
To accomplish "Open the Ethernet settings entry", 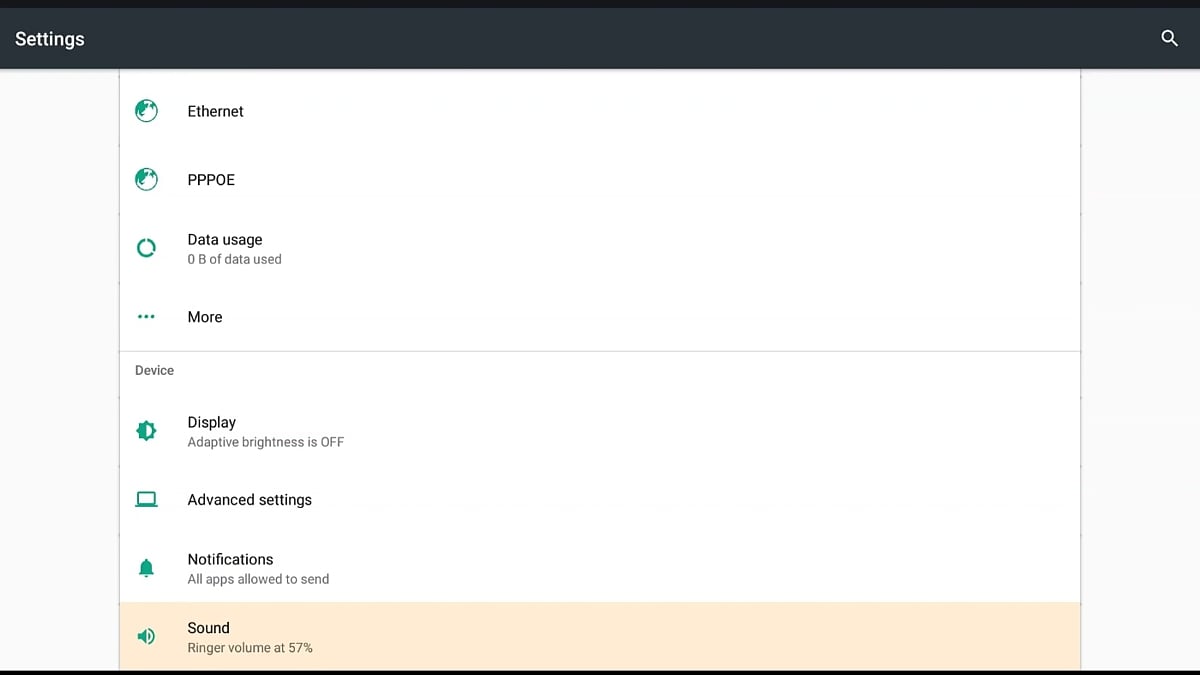I will [215, 111].
